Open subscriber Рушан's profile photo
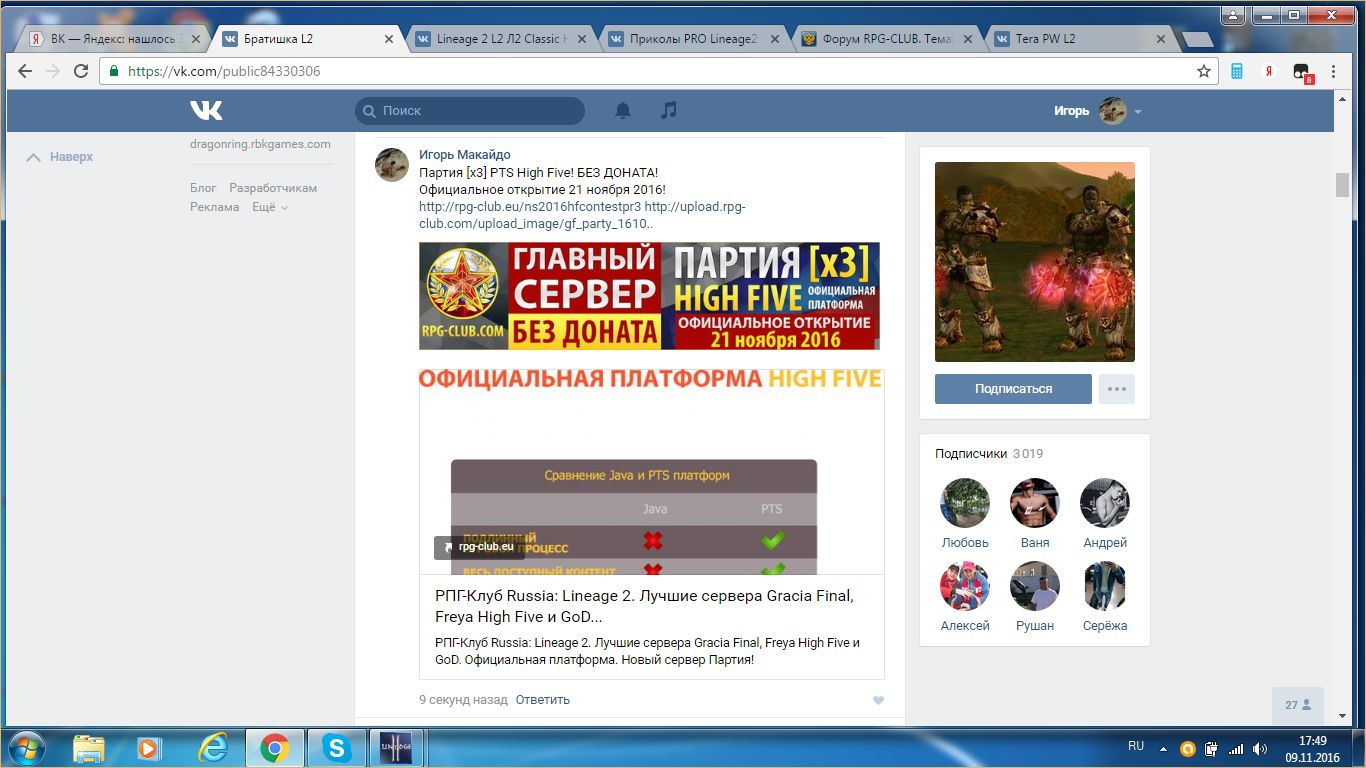 click(x=1035, y=586)
